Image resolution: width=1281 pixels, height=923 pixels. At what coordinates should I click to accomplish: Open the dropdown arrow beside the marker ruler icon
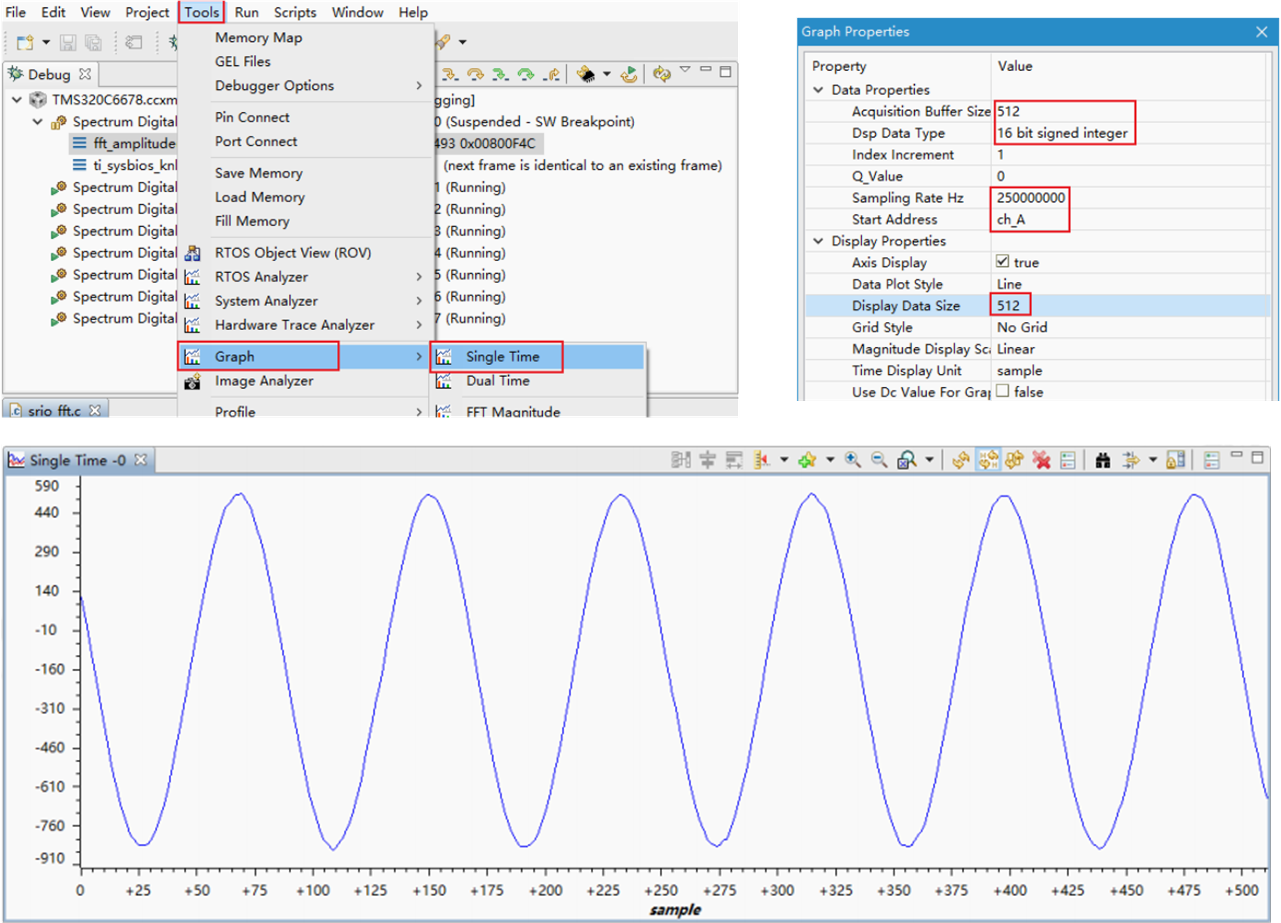[784, 460]
